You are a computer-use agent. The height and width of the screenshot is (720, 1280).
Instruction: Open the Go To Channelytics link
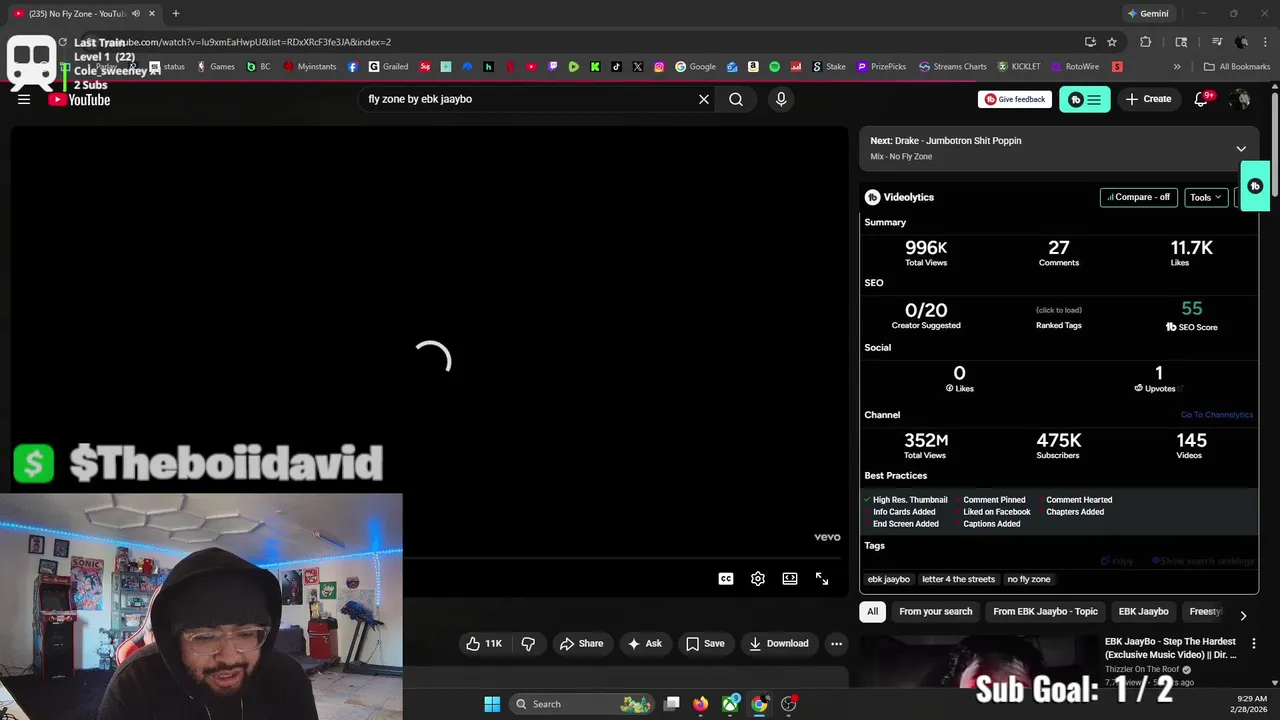tap(1216, 415)
